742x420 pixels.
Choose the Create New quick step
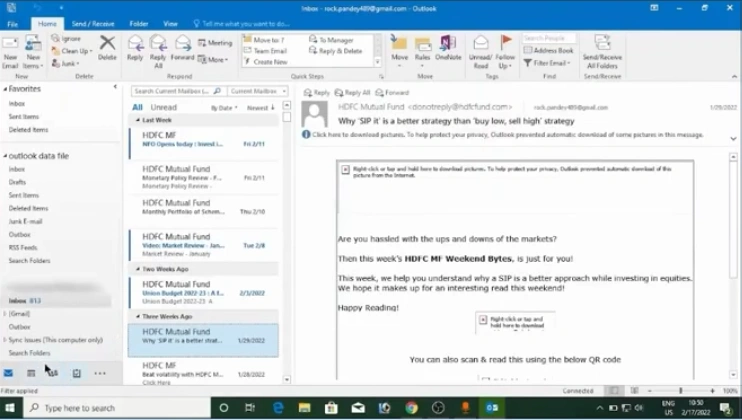(x=265, y=61)
